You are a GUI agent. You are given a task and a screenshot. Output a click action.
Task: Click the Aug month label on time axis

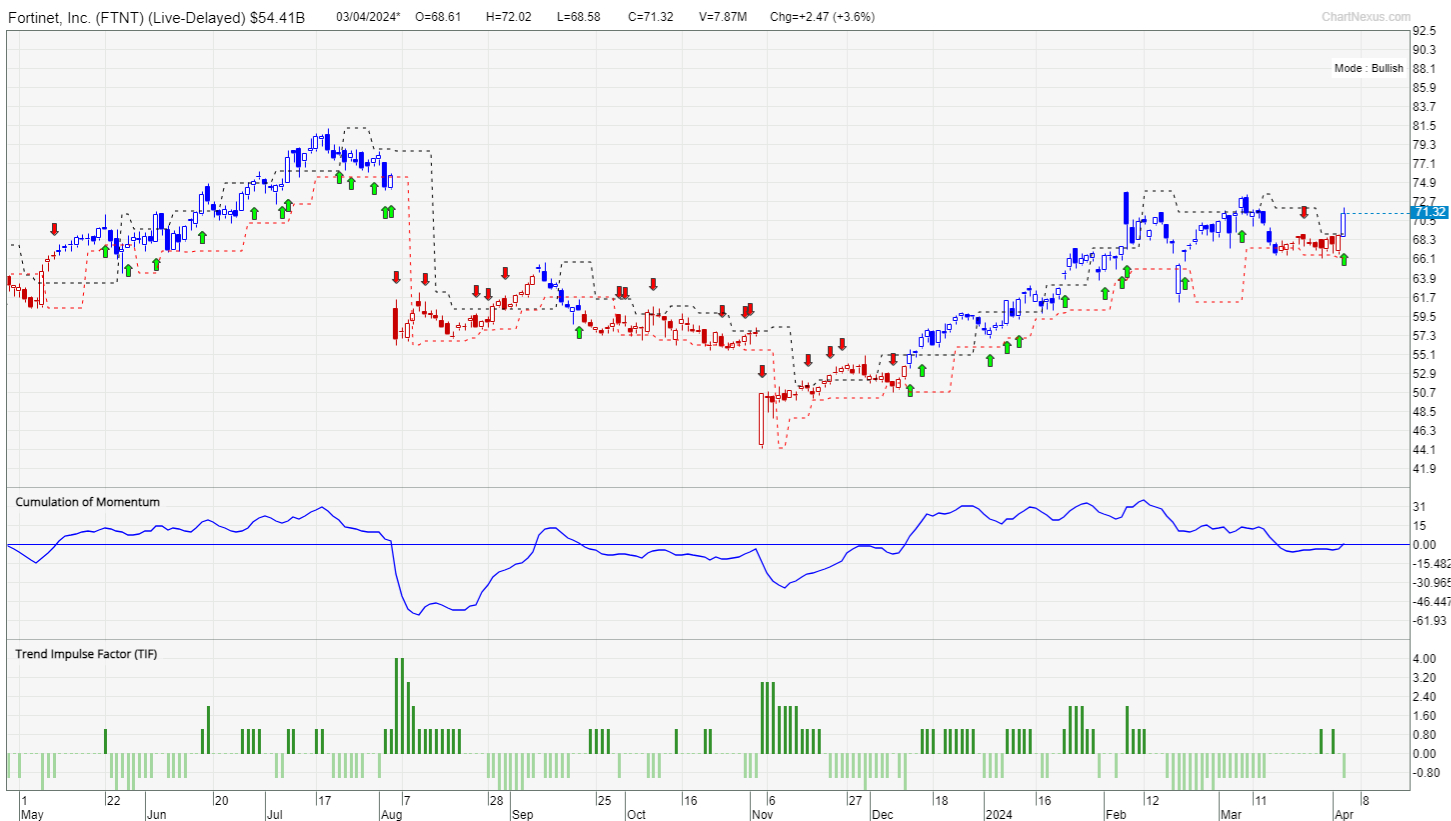tap(391, 815)
